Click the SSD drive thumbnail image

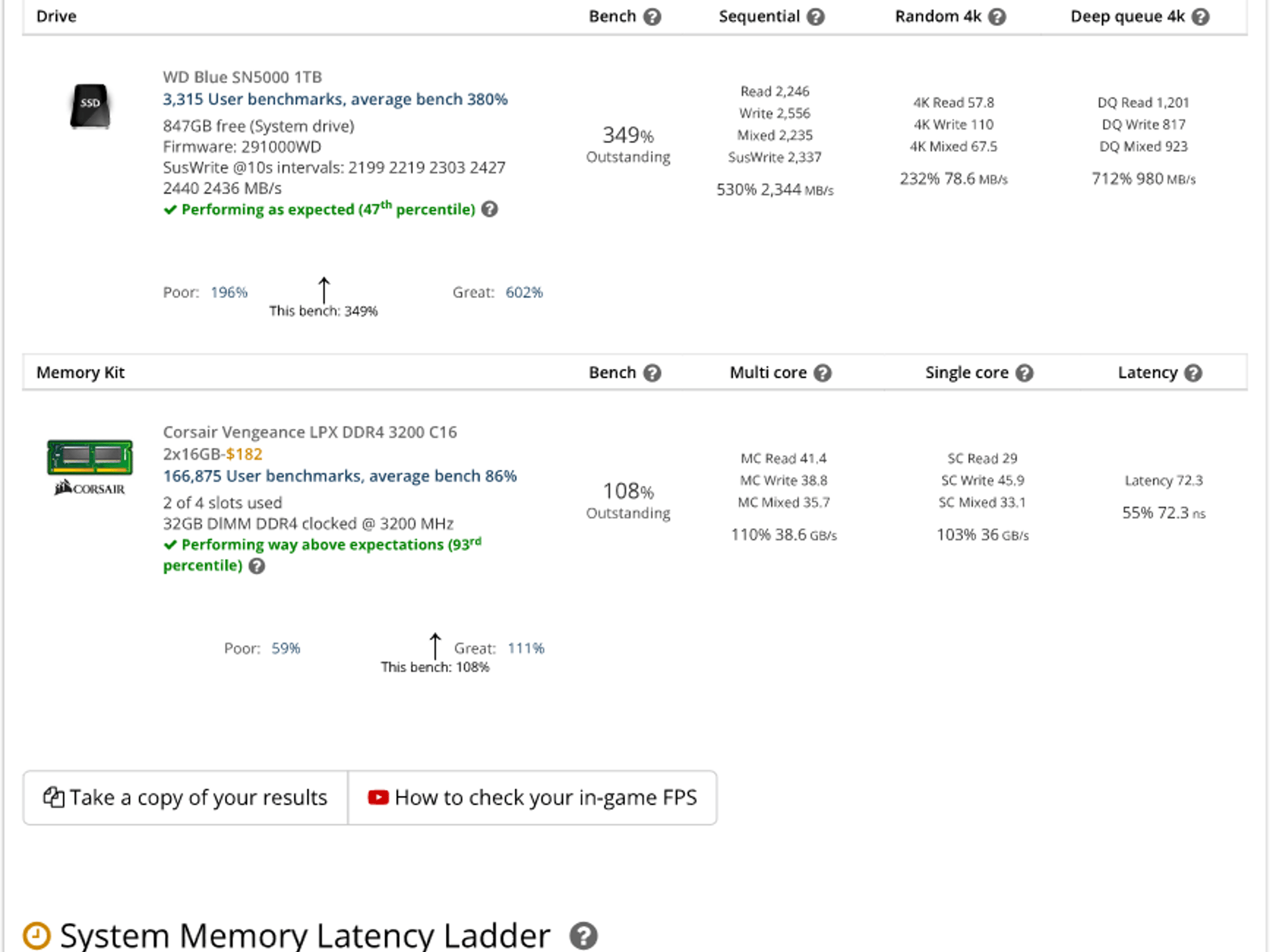tap(90, 106)
